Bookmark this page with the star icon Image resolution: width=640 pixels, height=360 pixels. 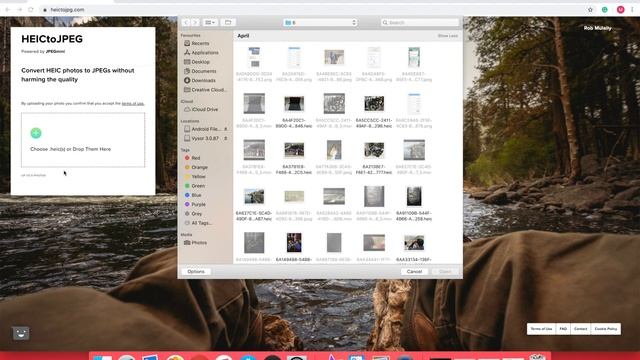point(590,9)
